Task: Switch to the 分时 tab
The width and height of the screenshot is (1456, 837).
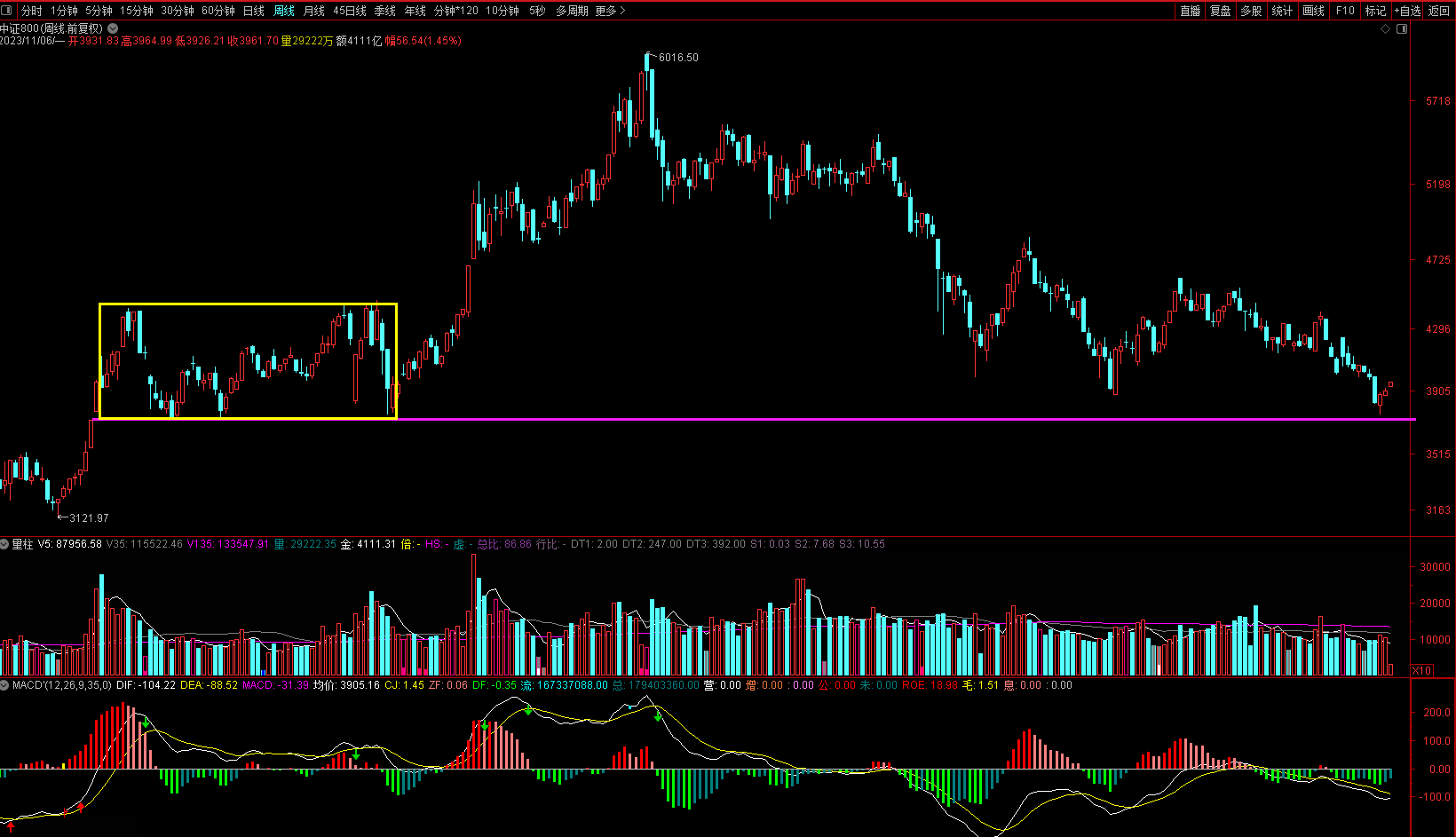Action: (x=31, y=11)
